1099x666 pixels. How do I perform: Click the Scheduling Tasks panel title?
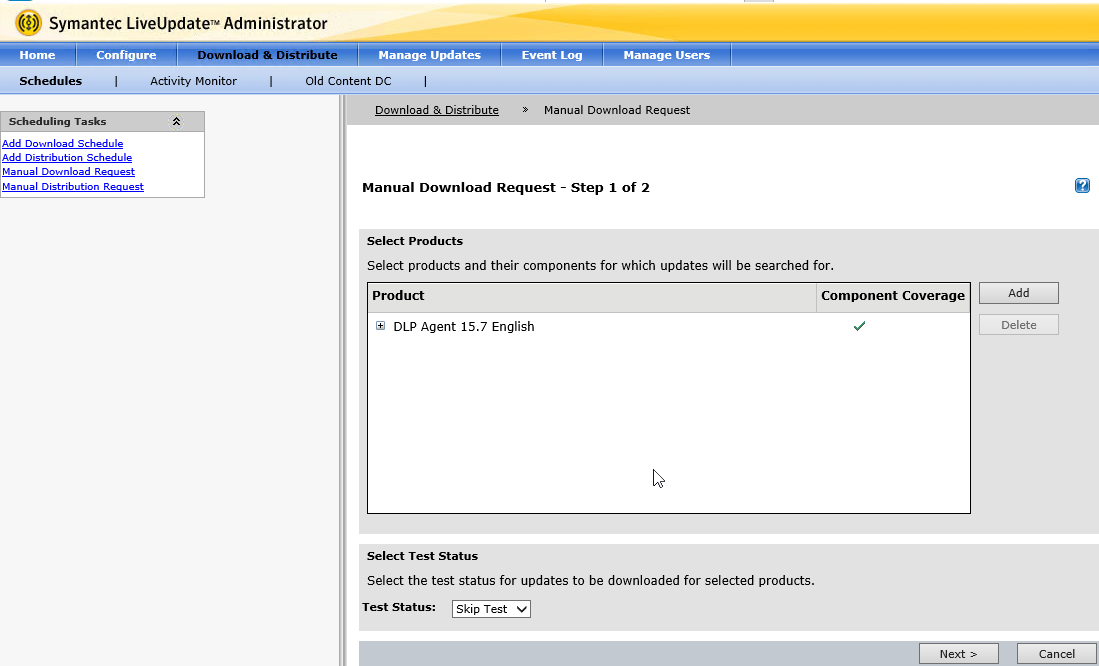pos(57,121)
